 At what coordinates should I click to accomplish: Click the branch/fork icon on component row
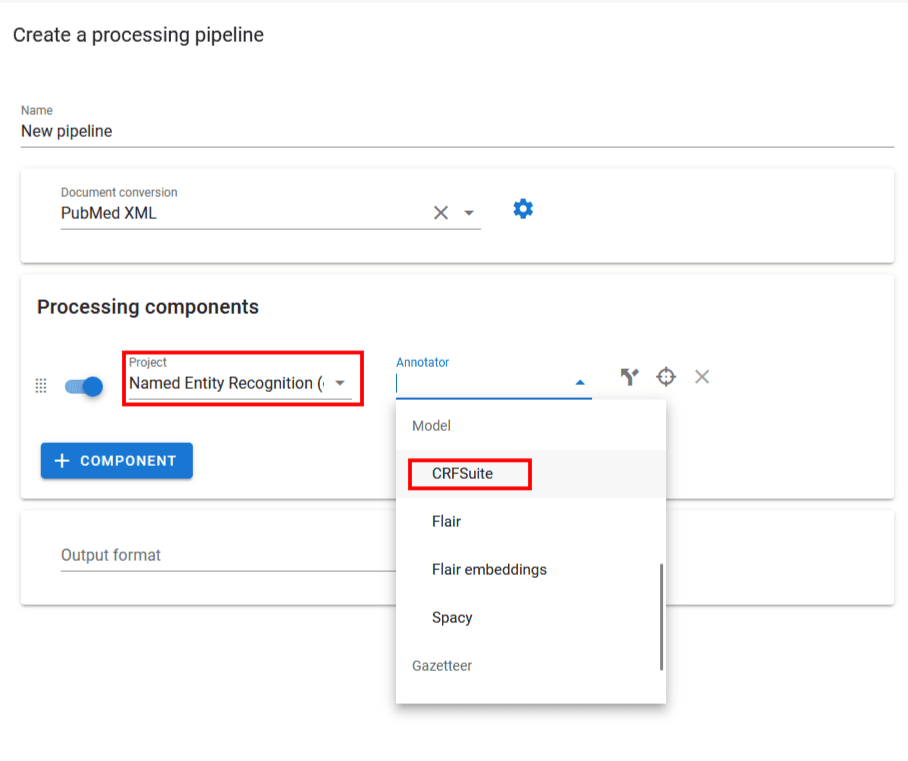[629, 377]
